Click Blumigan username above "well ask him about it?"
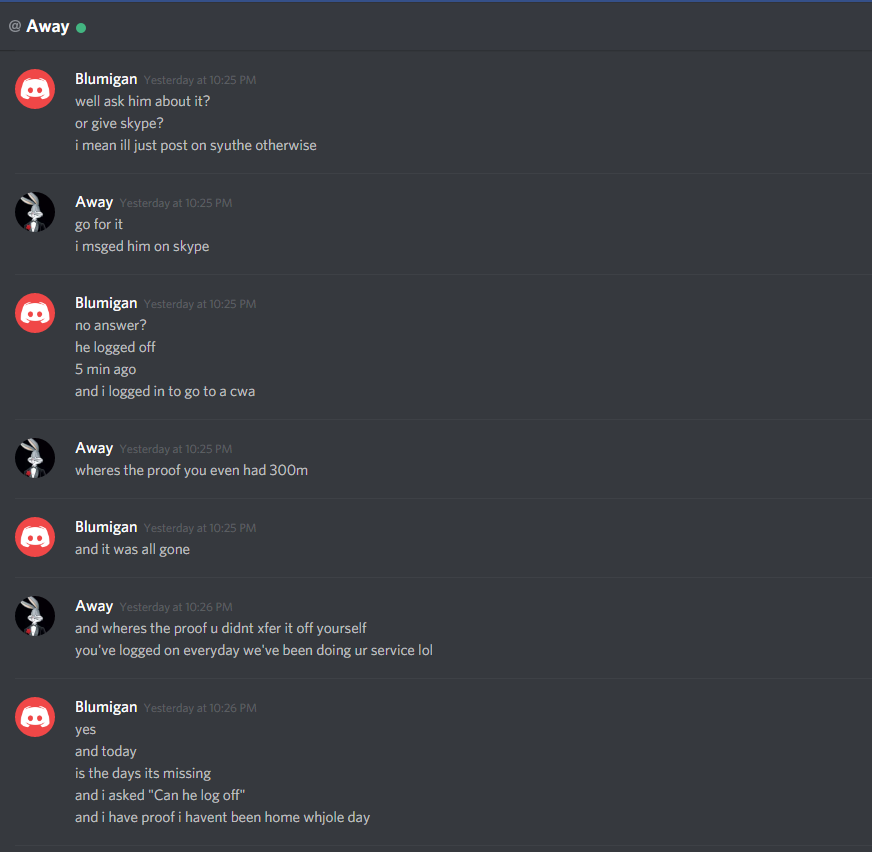Screen dimensions: 872x852 pyautogui.click(x=106, y=79)
